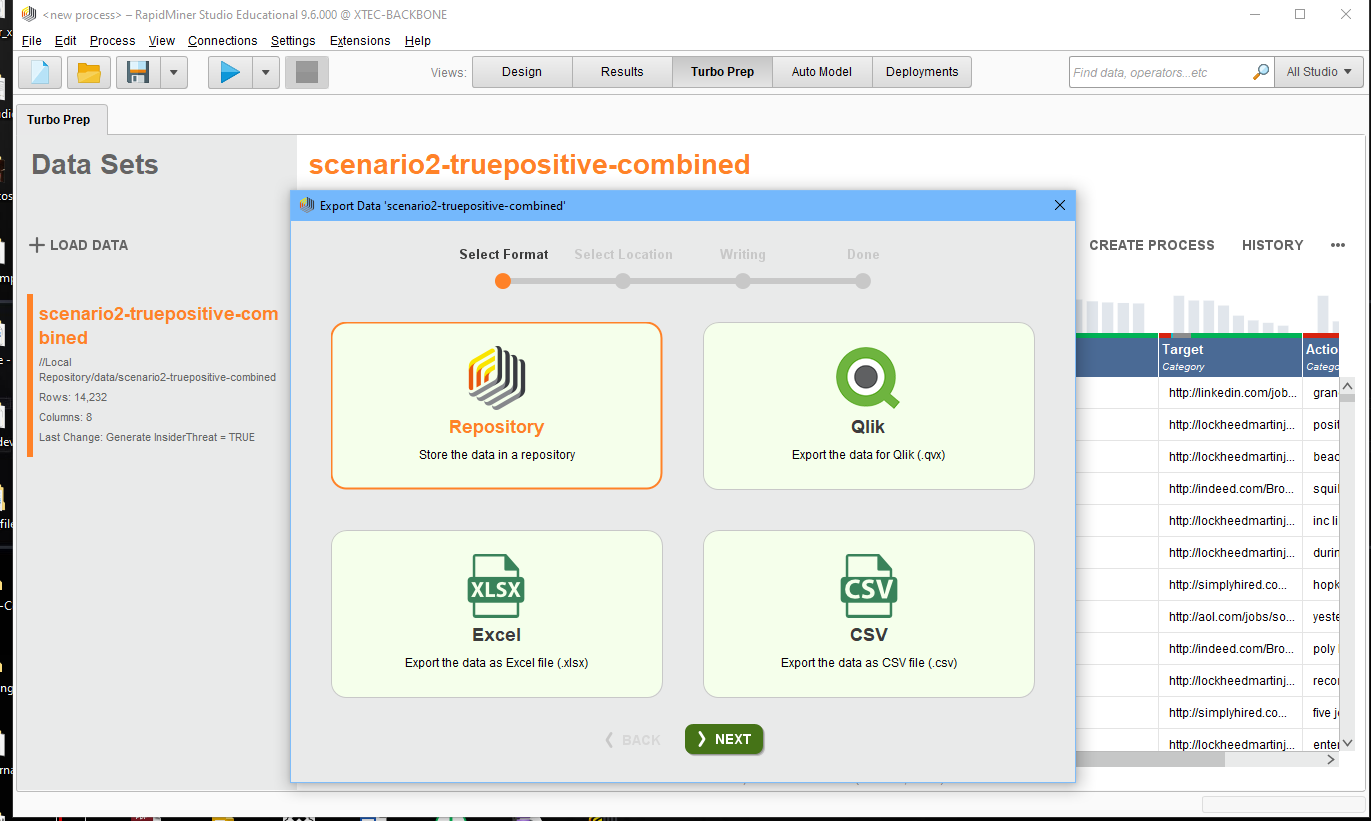Click the Select Location step marker
The width and height of the screenshot is (1371, 821).
click(623, 281)
